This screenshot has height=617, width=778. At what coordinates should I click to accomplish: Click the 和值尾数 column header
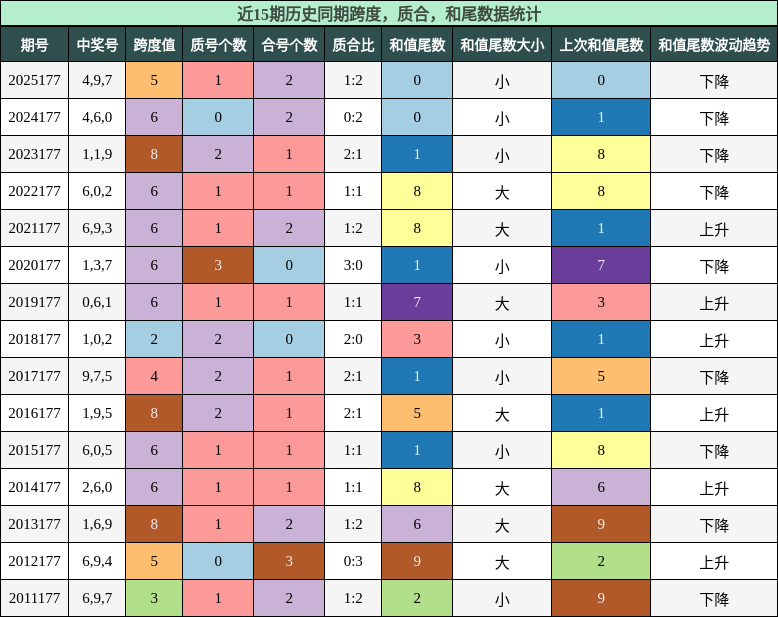417,45
